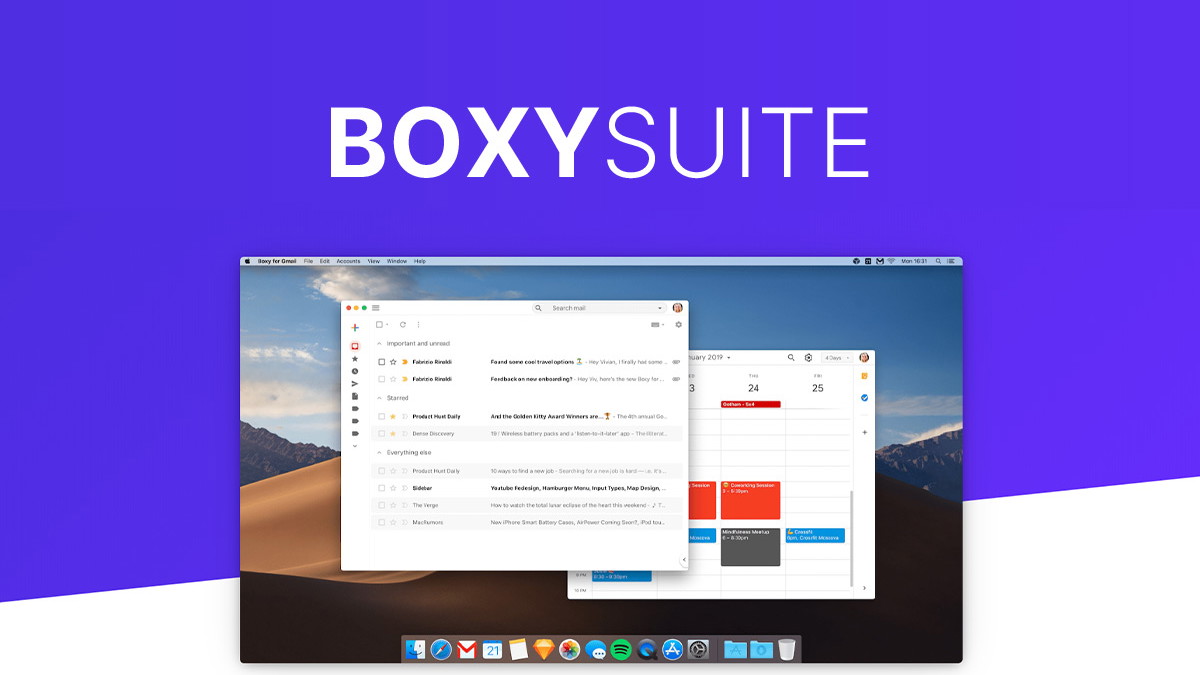Open the Thursday 'Coworking Session' calendar event

pyautogui.click(x=750, y=500)
